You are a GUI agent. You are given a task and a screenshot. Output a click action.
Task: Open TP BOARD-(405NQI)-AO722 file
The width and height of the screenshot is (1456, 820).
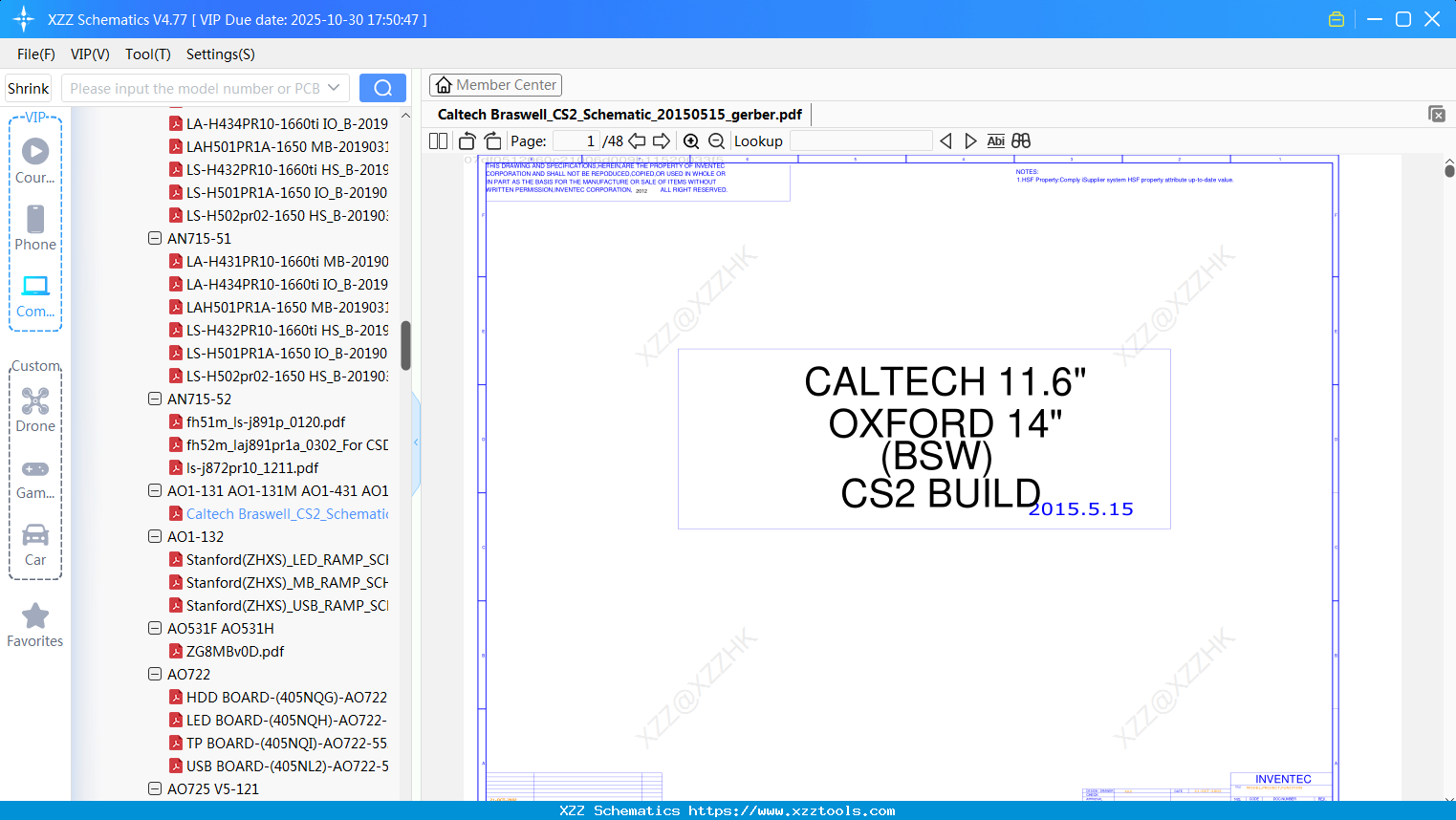287,743
